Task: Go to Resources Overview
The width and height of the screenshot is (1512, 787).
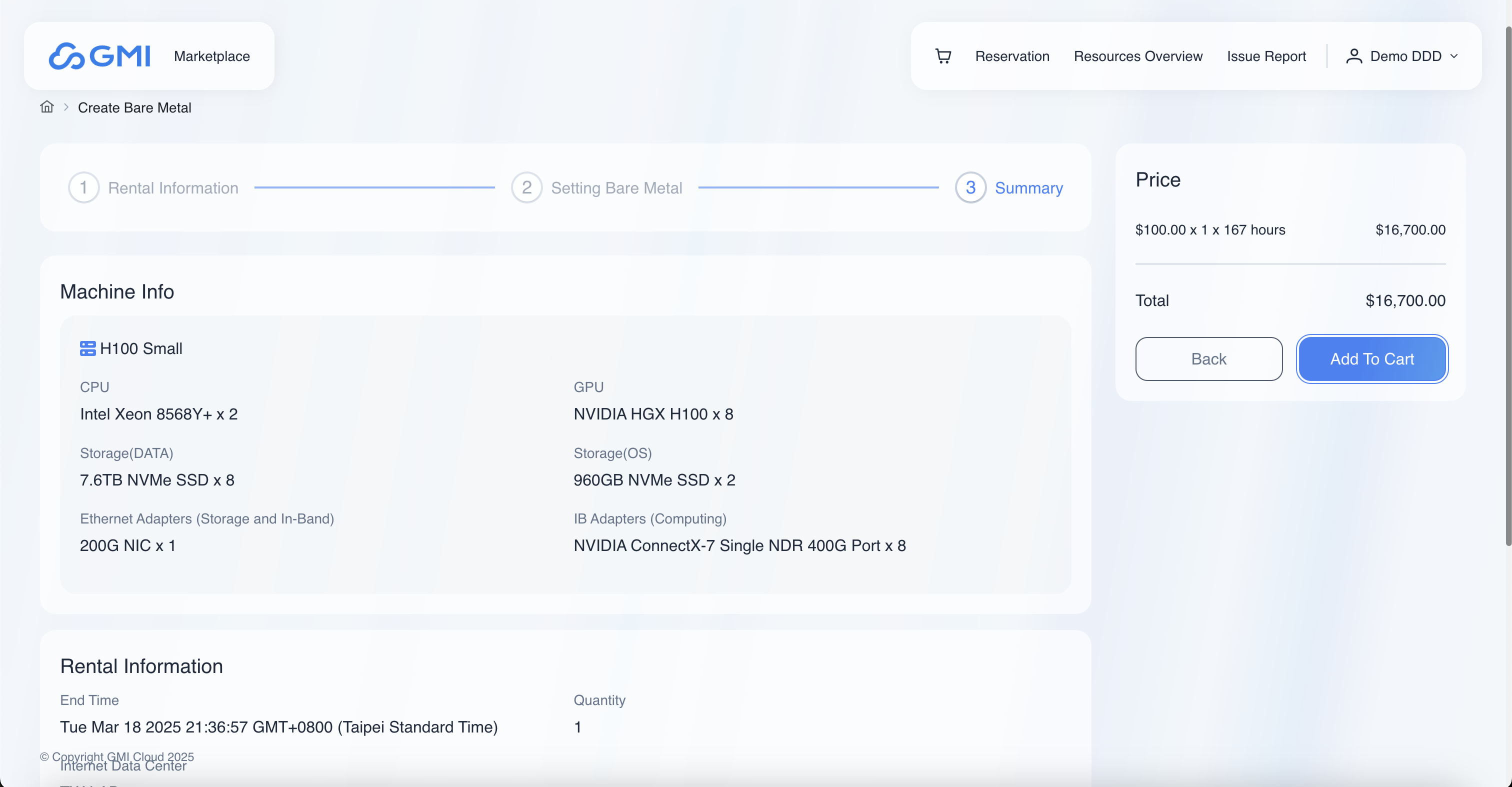Action: pyautogui.click(x=1137, y=56)
